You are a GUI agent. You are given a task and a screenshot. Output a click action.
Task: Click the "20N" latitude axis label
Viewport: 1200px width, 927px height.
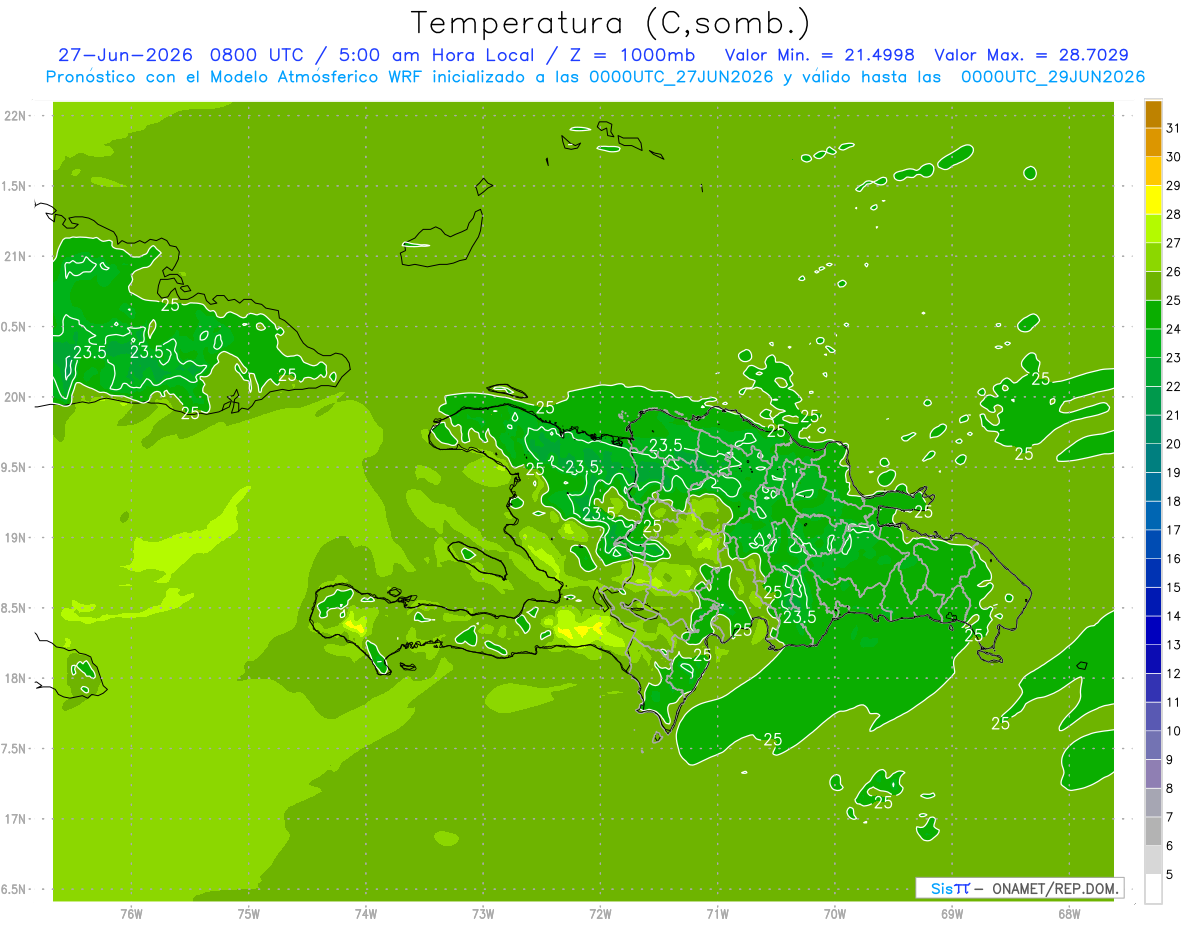[x=15, y=397]
